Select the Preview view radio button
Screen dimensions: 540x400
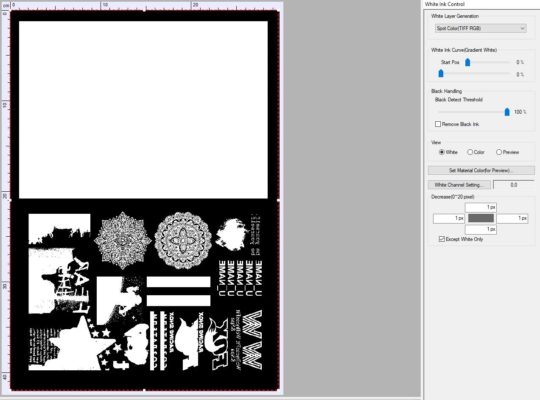coord(499,152)
